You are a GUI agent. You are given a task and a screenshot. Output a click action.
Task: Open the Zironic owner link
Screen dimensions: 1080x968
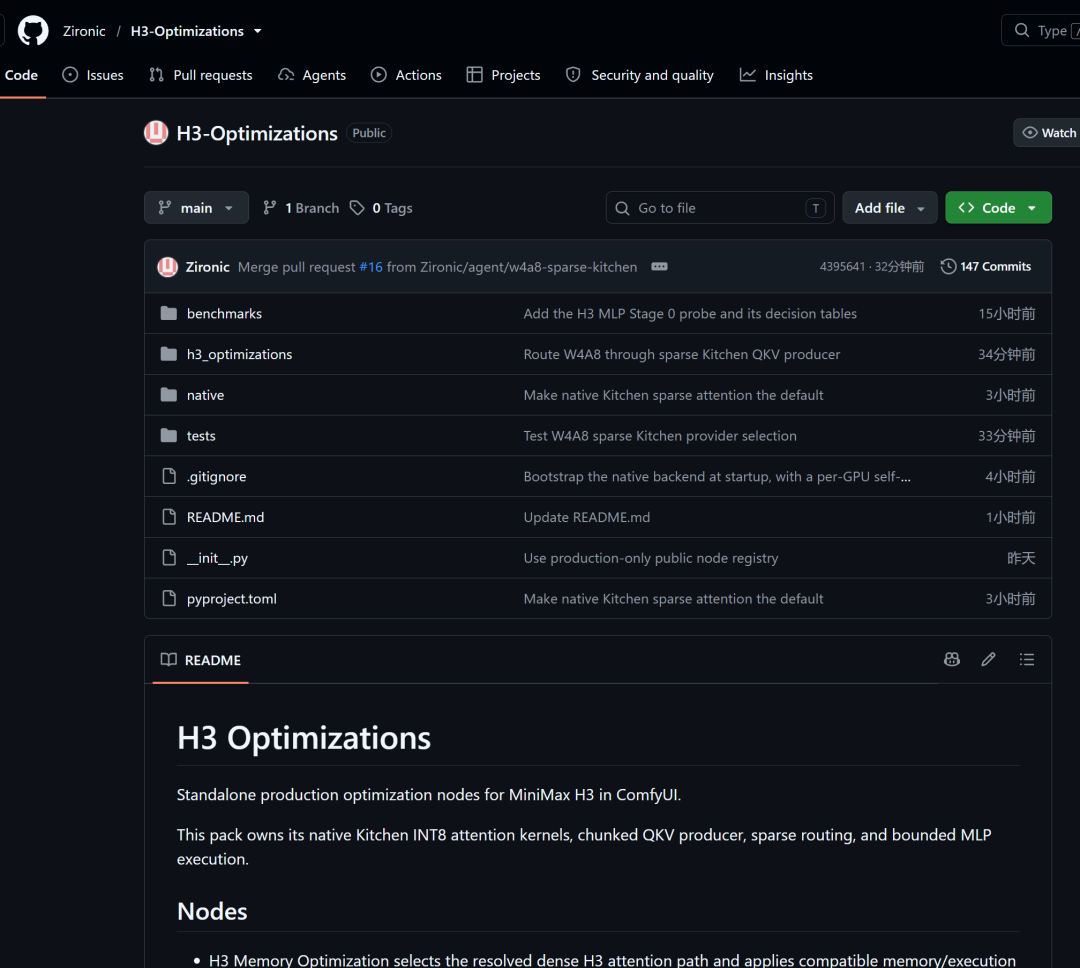[84, 31]
